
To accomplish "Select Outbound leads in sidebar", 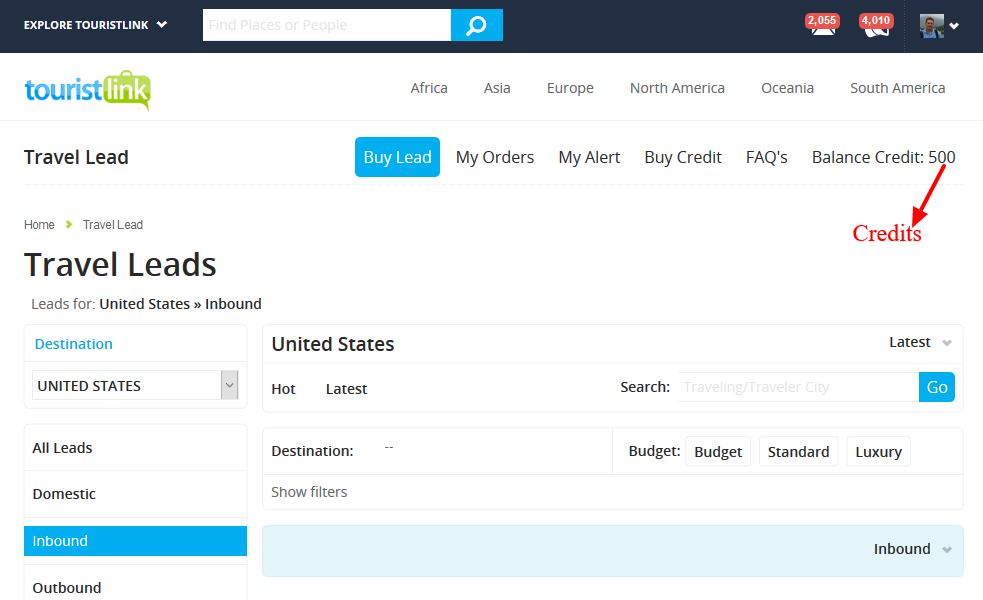I will (135, 588).
